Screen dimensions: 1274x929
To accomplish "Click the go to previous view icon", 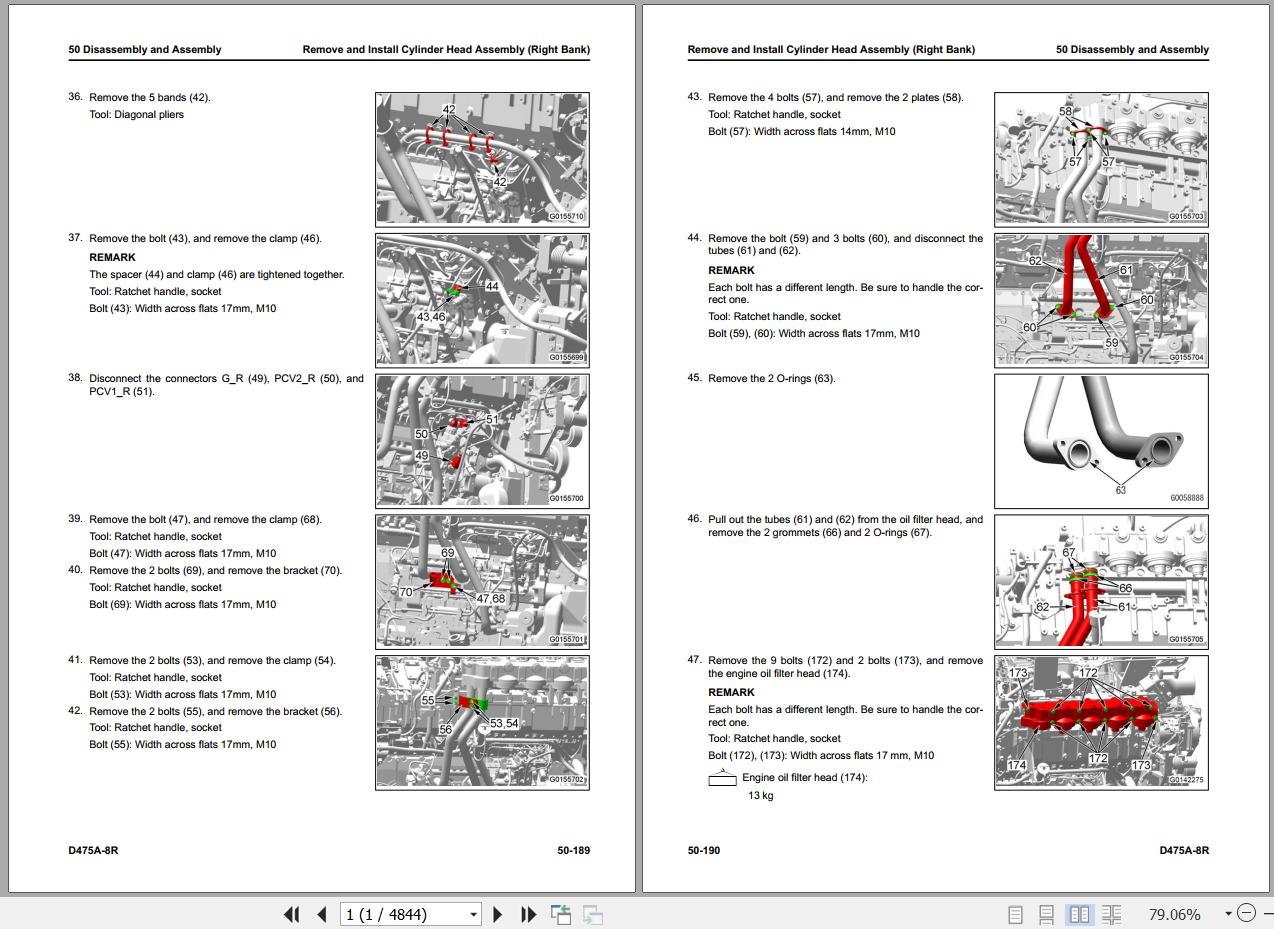I will pyautogui.click(x=561, y=914).
